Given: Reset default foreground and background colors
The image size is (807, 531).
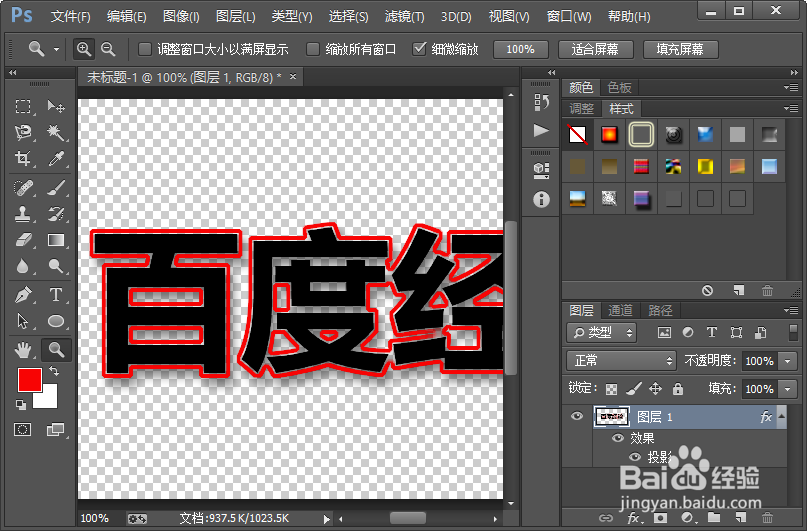Looking at the screenshot, I should pyautogui.click(x=21, y=404).
